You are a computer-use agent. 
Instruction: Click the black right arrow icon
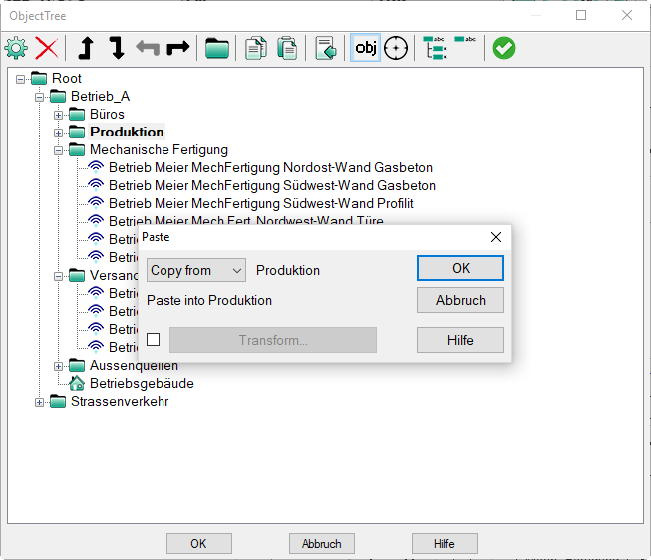tap(178, 48)
